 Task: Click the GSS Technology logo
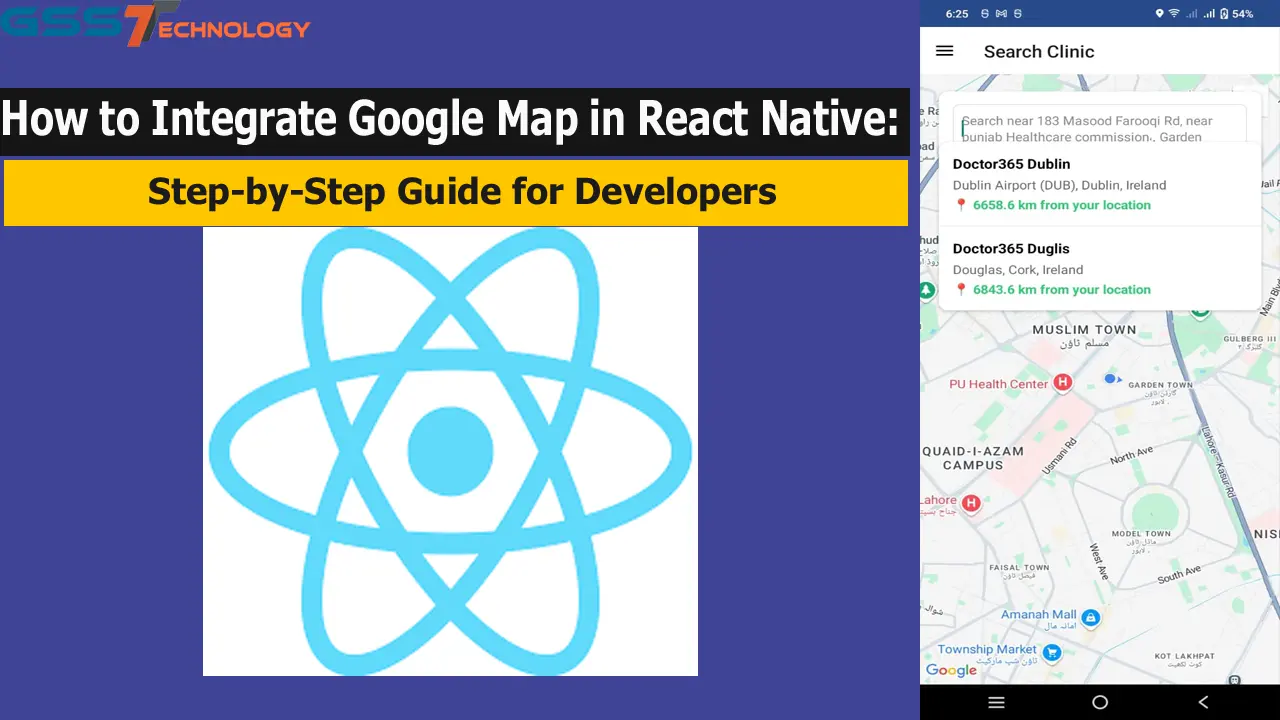pyautogui.click(x=156, y=25)
